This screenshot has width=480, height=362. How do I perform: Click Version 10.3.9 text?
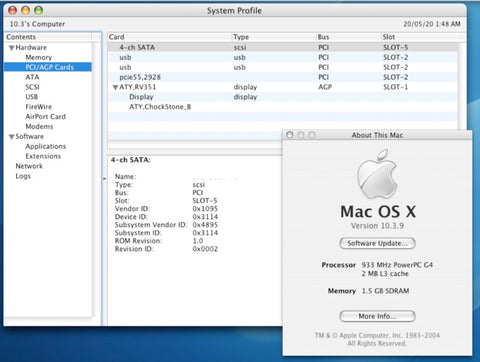[377, 226]
